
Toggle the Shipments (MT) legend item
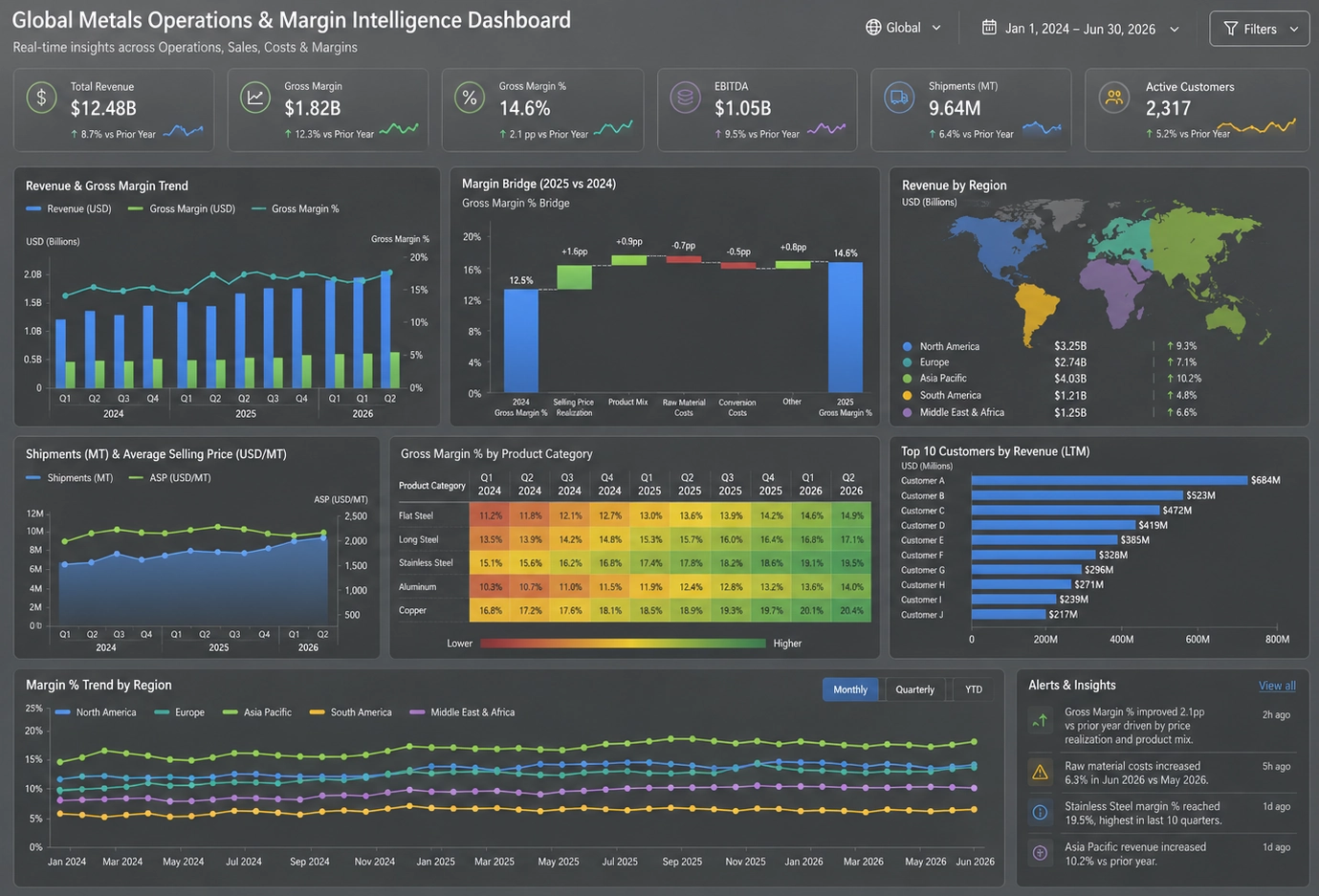70,477
